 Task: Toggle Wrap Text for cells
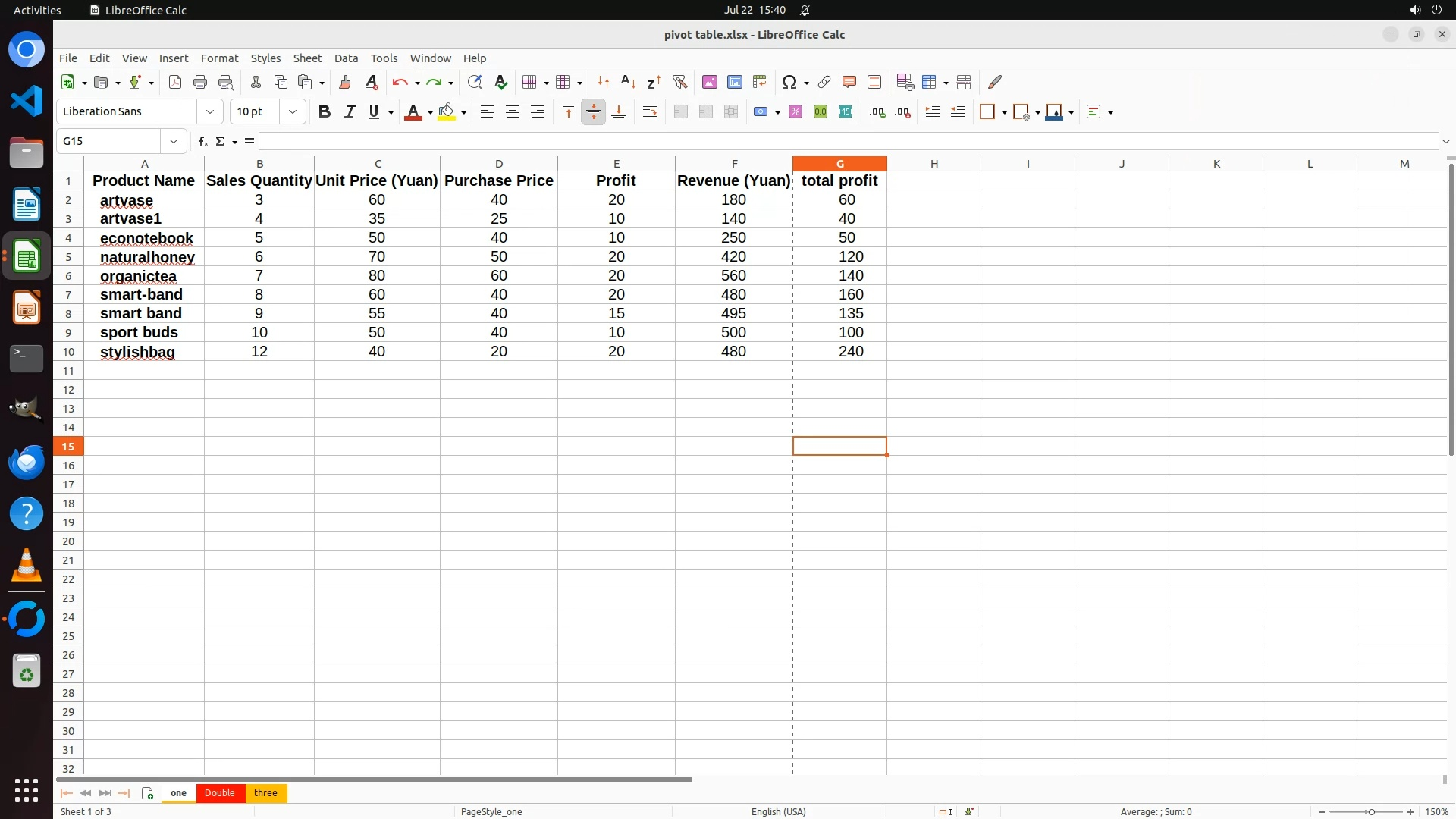click(650, 112)
